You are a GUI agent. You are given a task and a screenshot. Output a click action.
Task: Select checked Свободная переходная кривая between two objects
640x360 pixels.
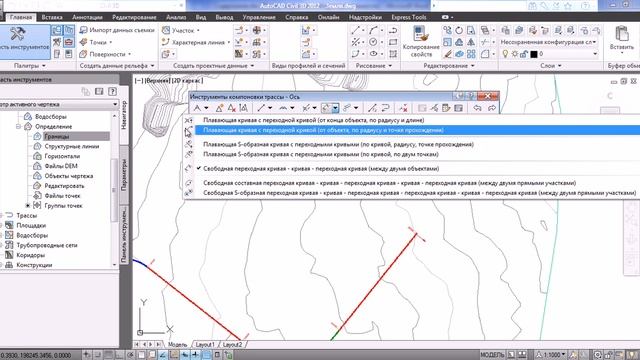321,169
